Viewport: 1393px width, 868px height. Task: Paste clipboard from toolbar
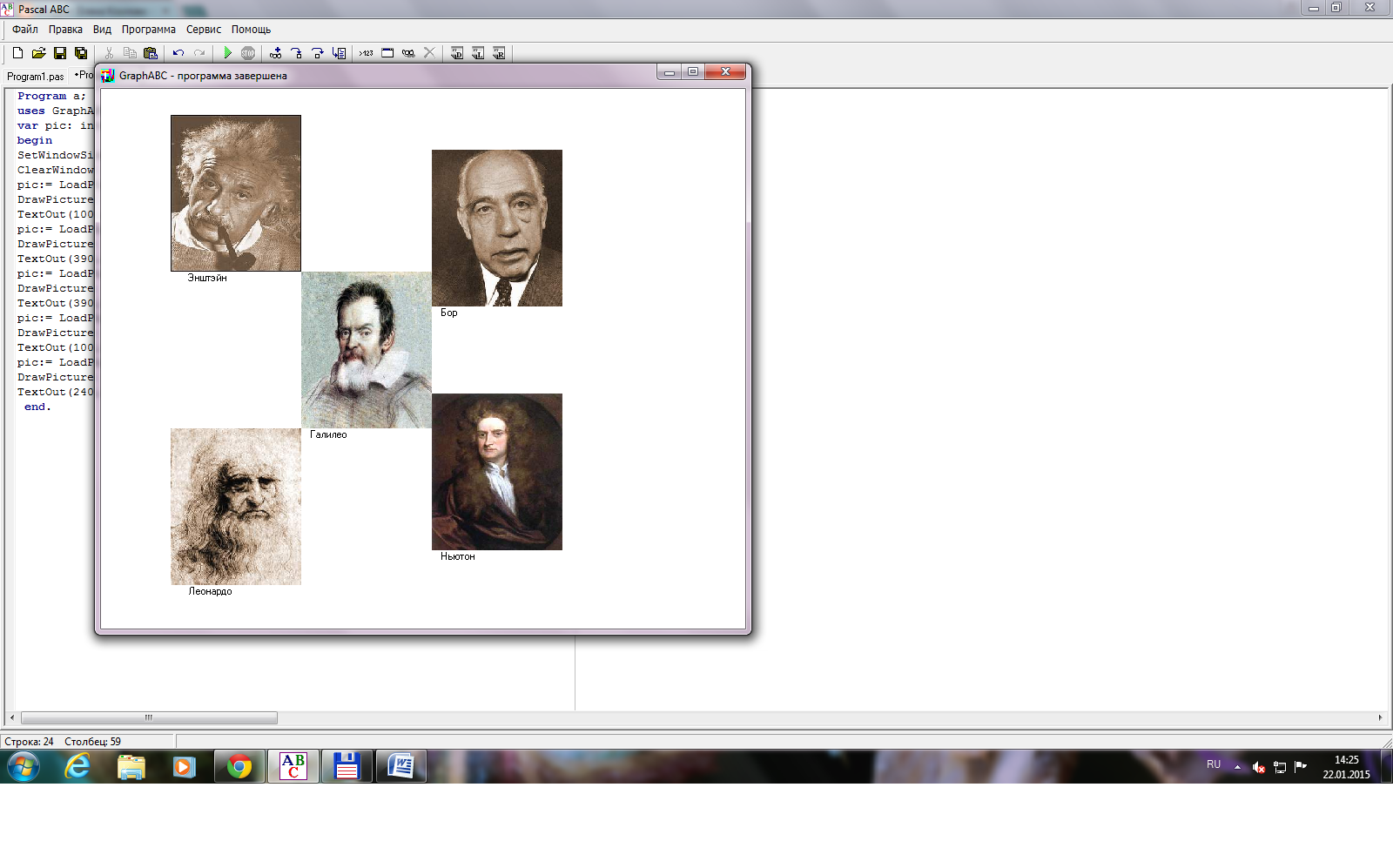[x=151, y=53]
